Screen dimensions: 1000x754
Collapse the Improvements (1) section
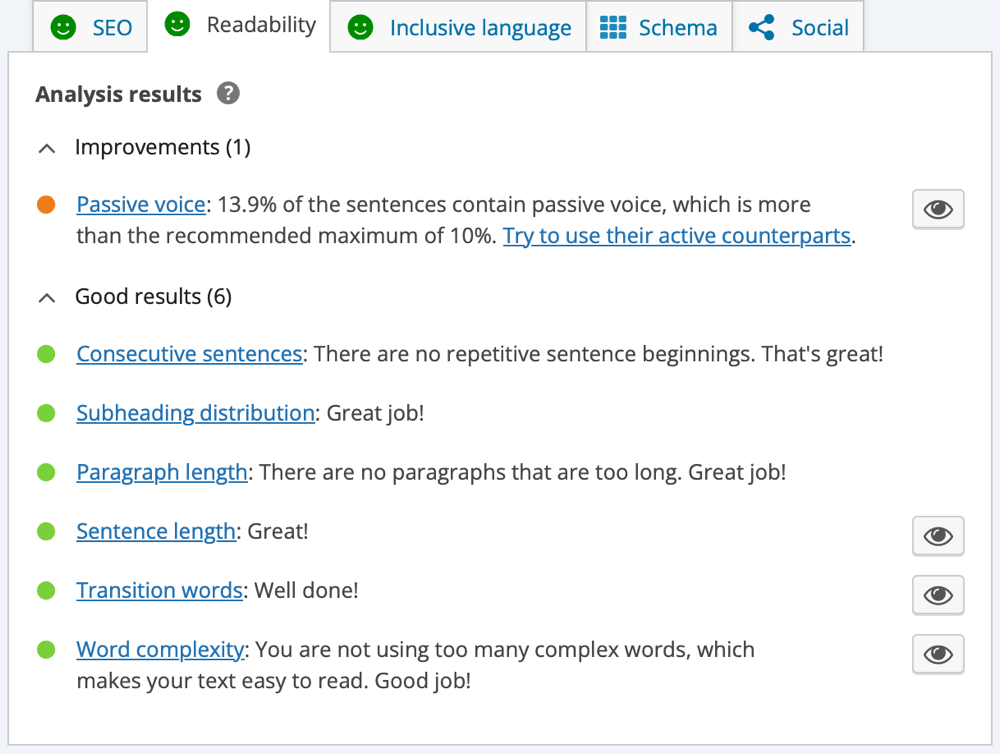pos(144,147)
